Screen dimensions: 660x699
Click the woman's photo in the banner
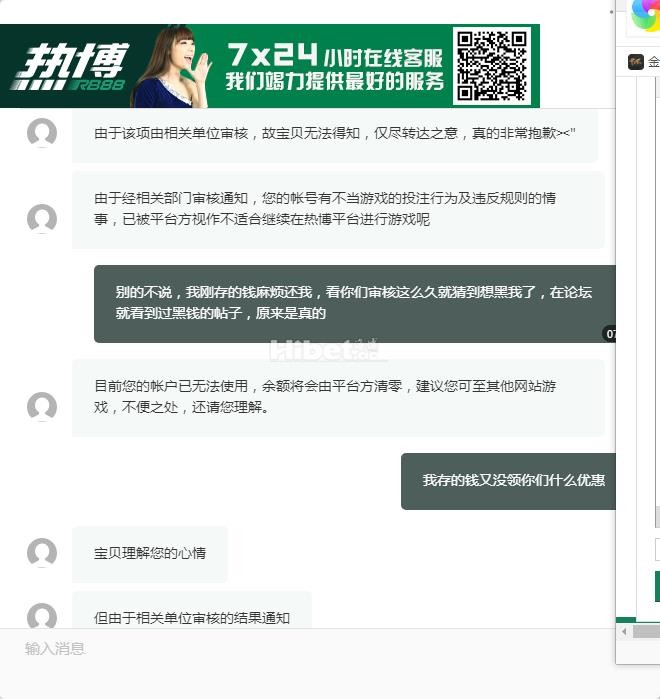pos(170,68)
